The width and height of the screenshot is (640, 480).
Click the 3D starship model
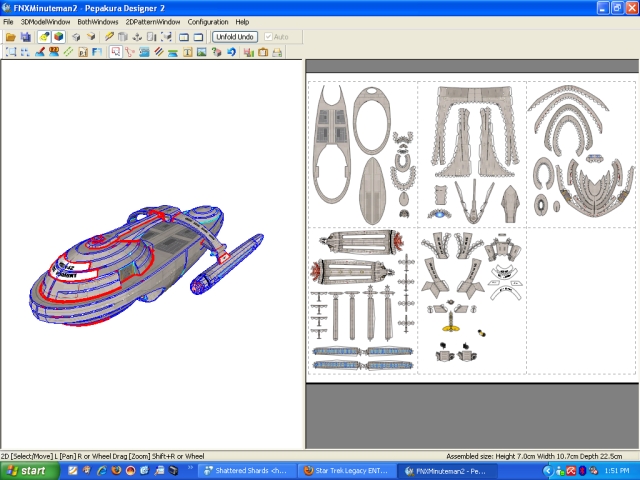pos(146,265)
